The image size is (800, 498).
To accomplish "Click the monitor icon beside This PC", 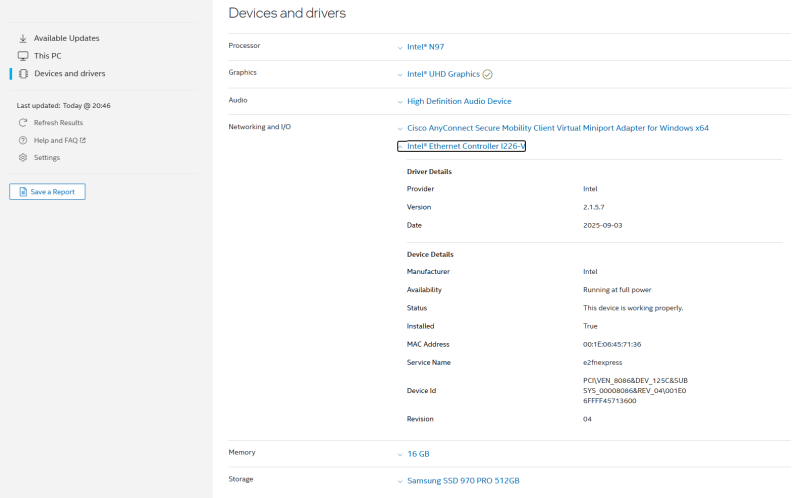I will click(x=23, y=56).
